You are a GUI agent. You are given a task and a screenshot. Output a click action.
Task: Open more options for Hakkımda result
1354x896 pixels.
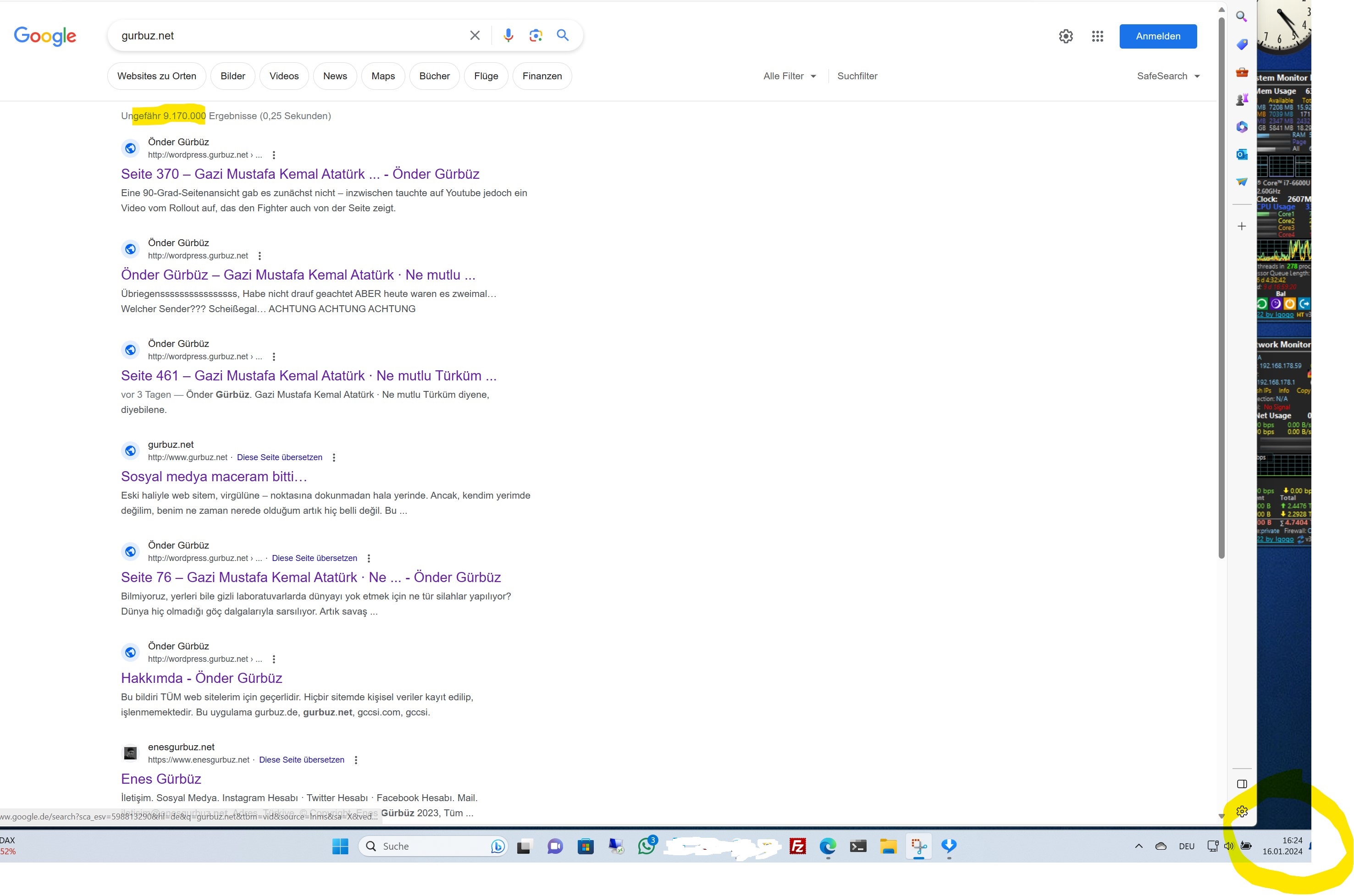point(274,659)
